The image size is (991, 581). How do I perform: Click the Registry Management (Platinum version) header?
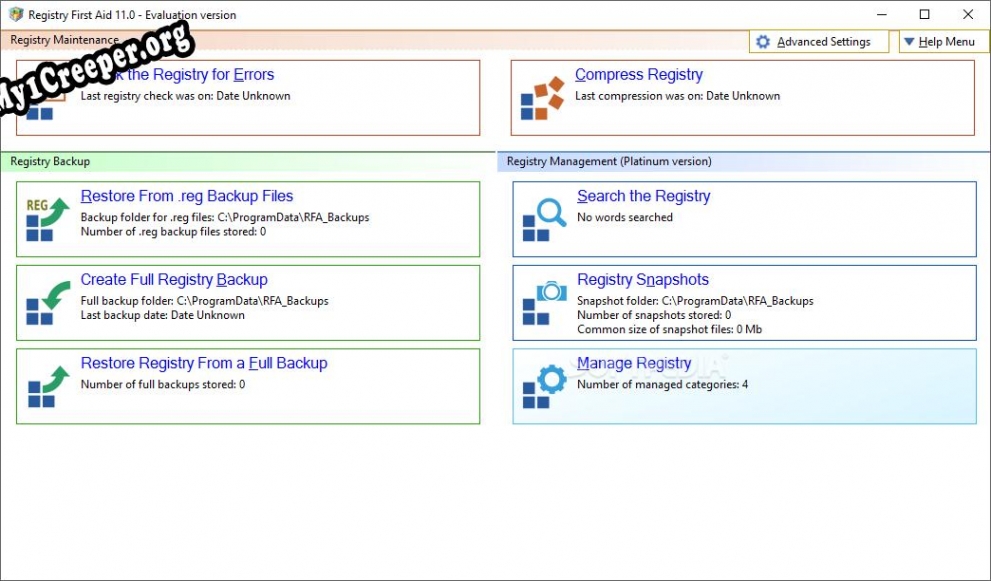(609, 161)
